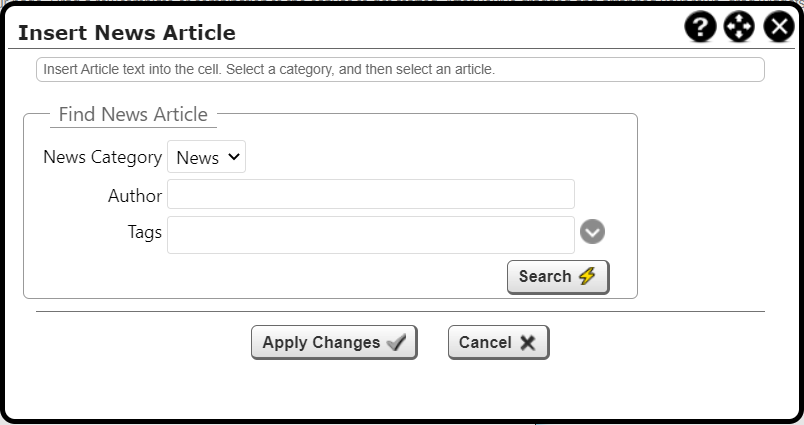The height and width of the screenshot is (425, 804).
Task: Click the Apply Changes button
Action: (x=333, y=342)
